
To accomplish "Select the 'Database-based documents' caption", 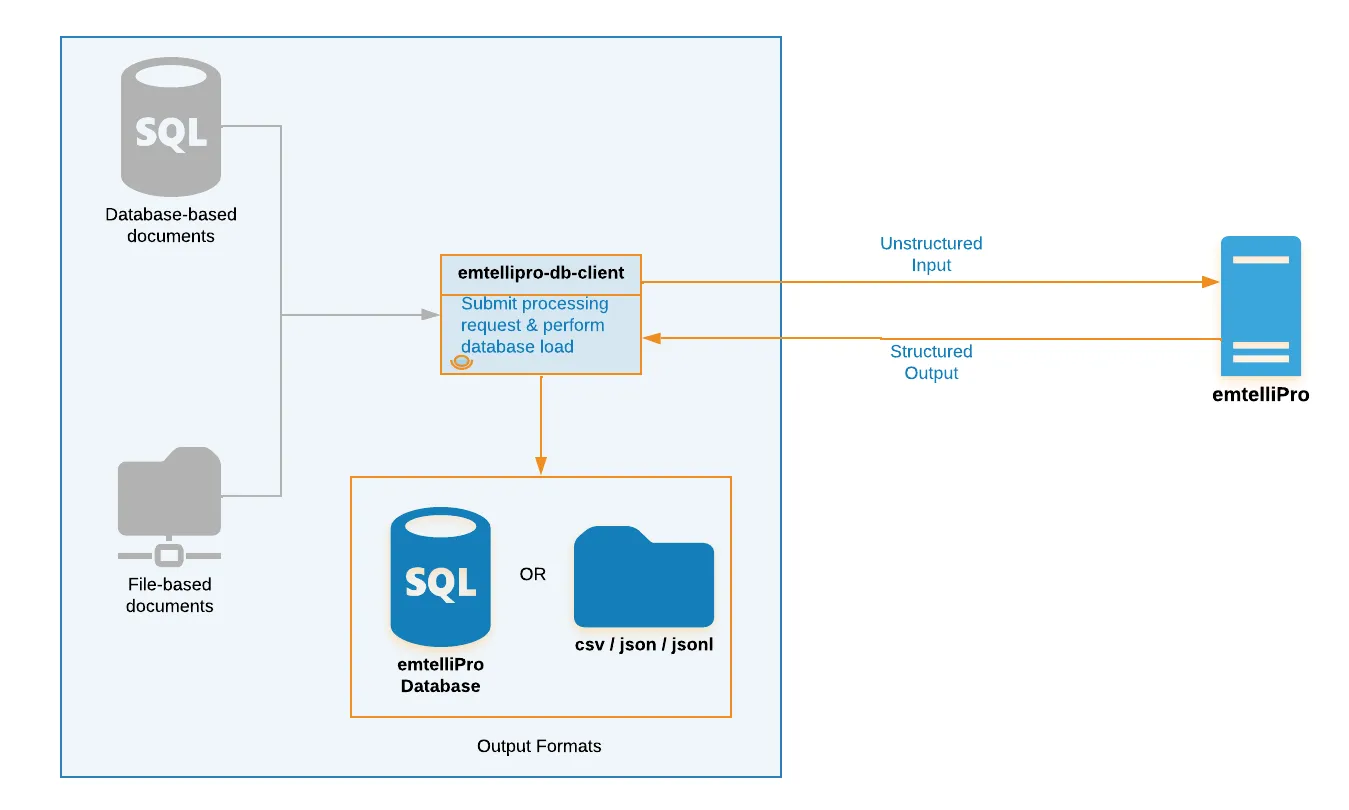I will pyautogui.click(x=171, y=225).
